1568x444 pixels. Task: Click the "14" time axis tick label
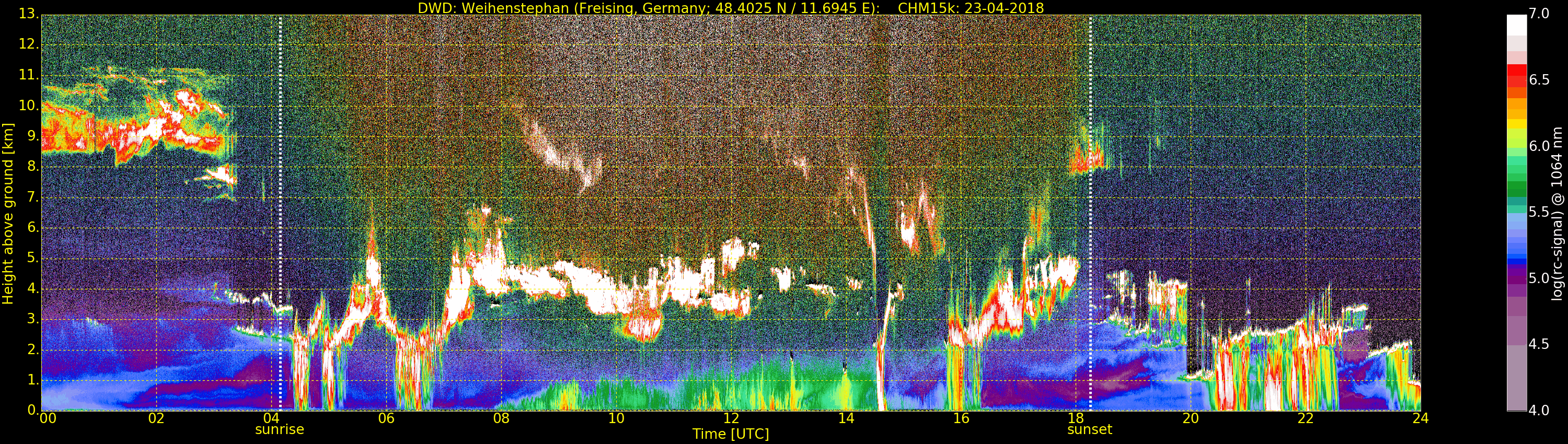(846, 418)
